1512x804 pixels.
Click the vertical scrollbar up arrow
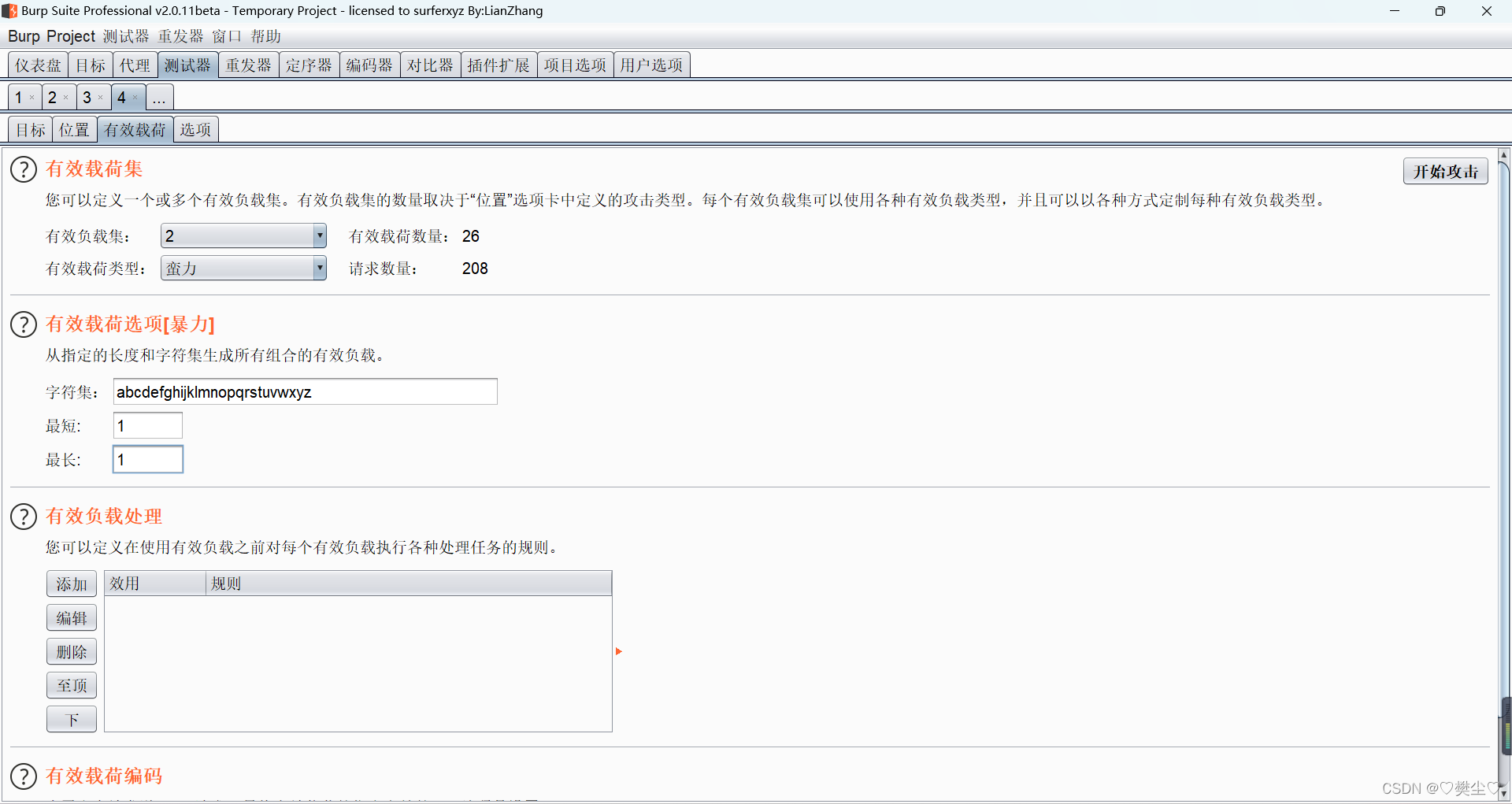tap(1503, 154)
